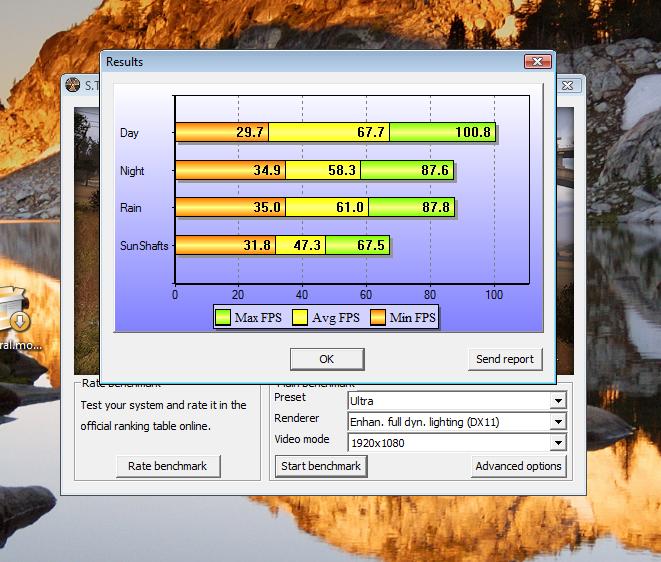Click 'official ranking table online.' text
The image size is (661, 562).
[145, 426]
